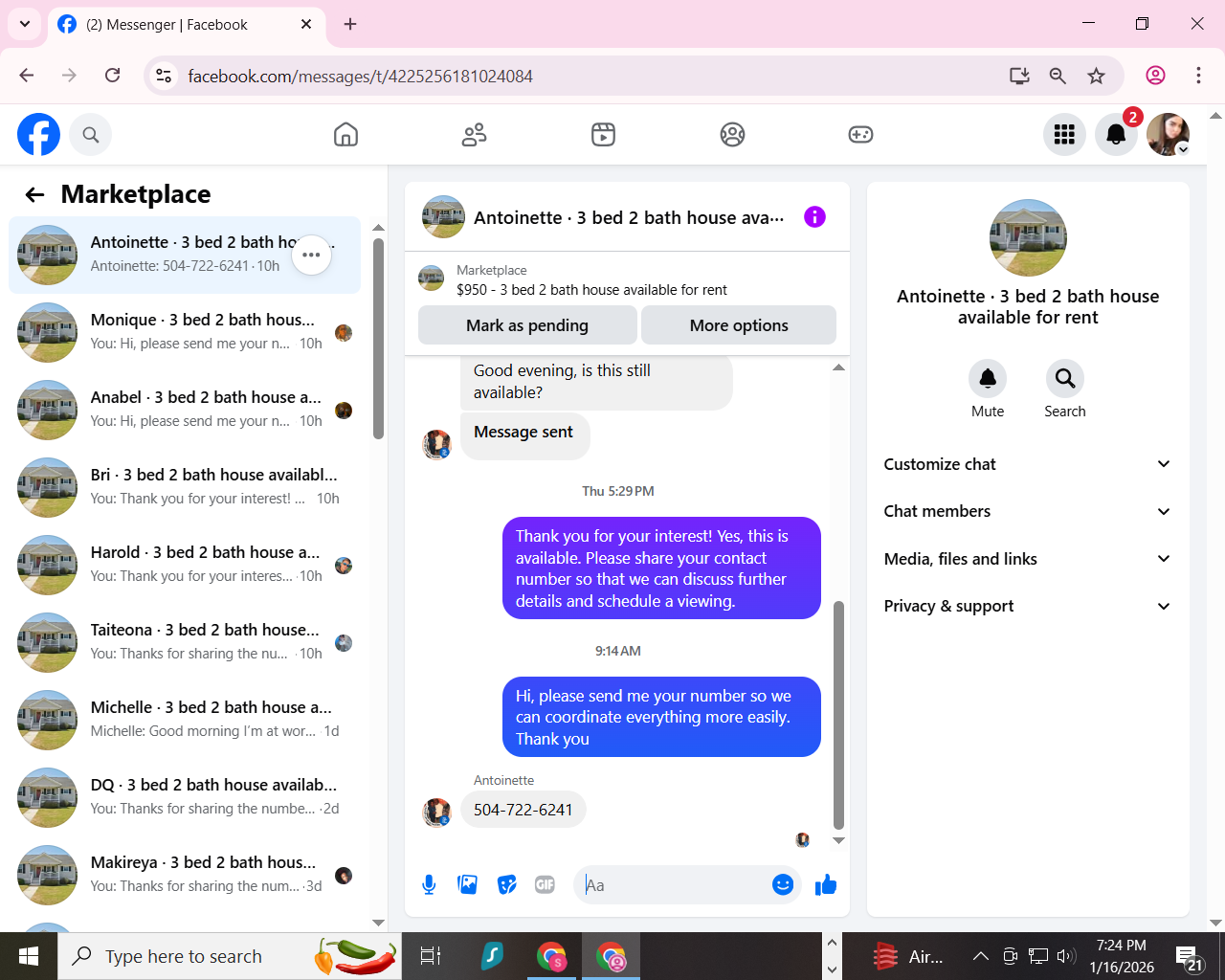Open the $950 listing link

[x=591, y=290]
